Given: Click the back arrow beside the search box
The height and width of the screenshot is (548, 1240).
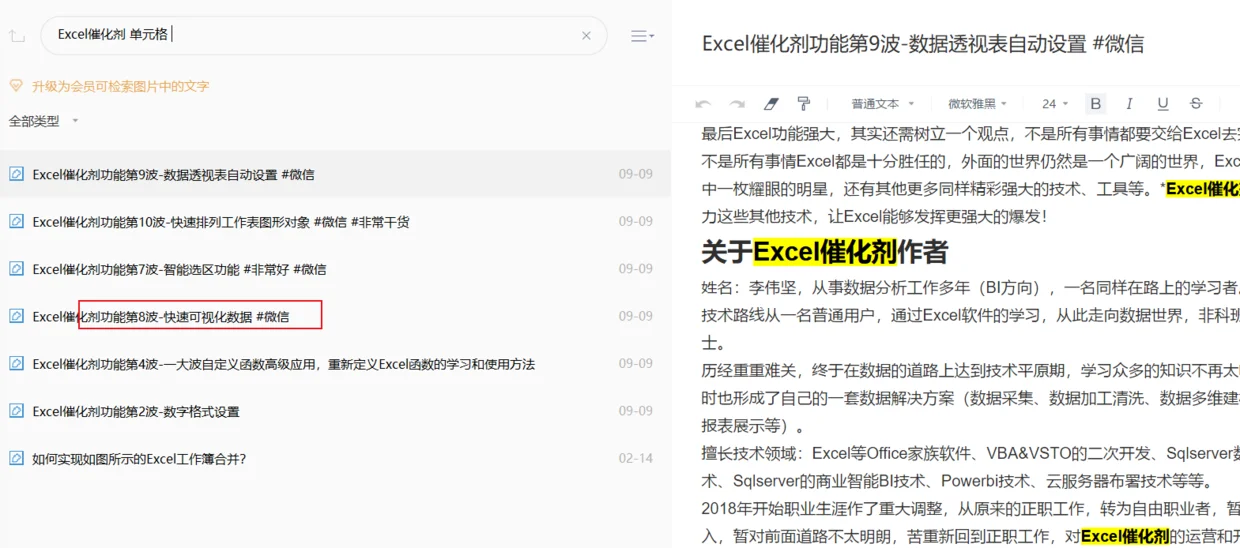Looking at the screenshot, I should click(x=16, y=36).
